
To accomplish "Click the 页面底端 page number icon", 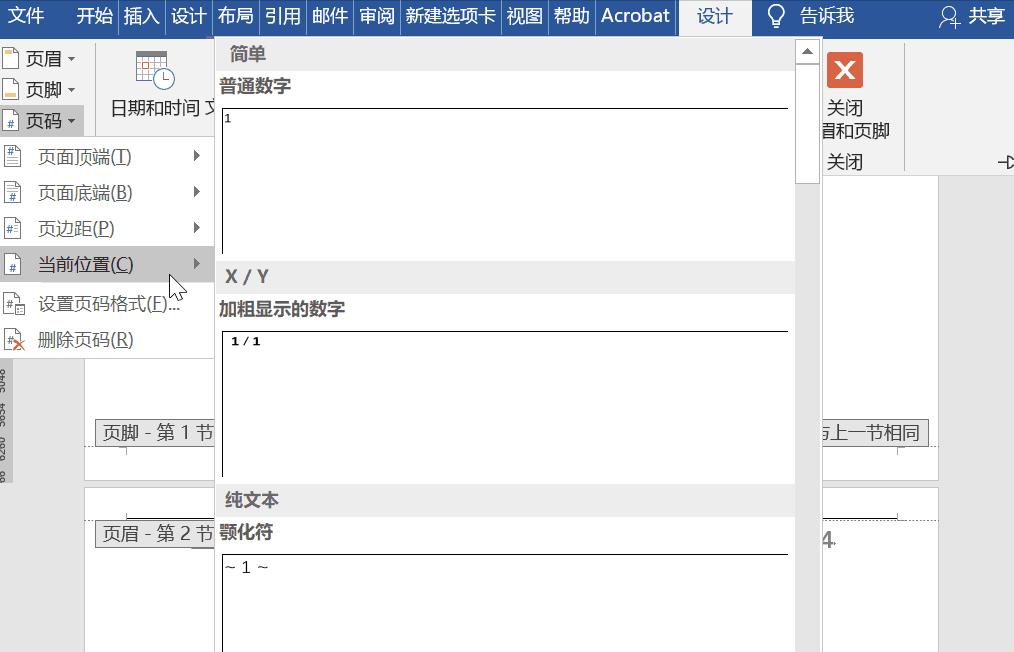I will click(11, 192).
